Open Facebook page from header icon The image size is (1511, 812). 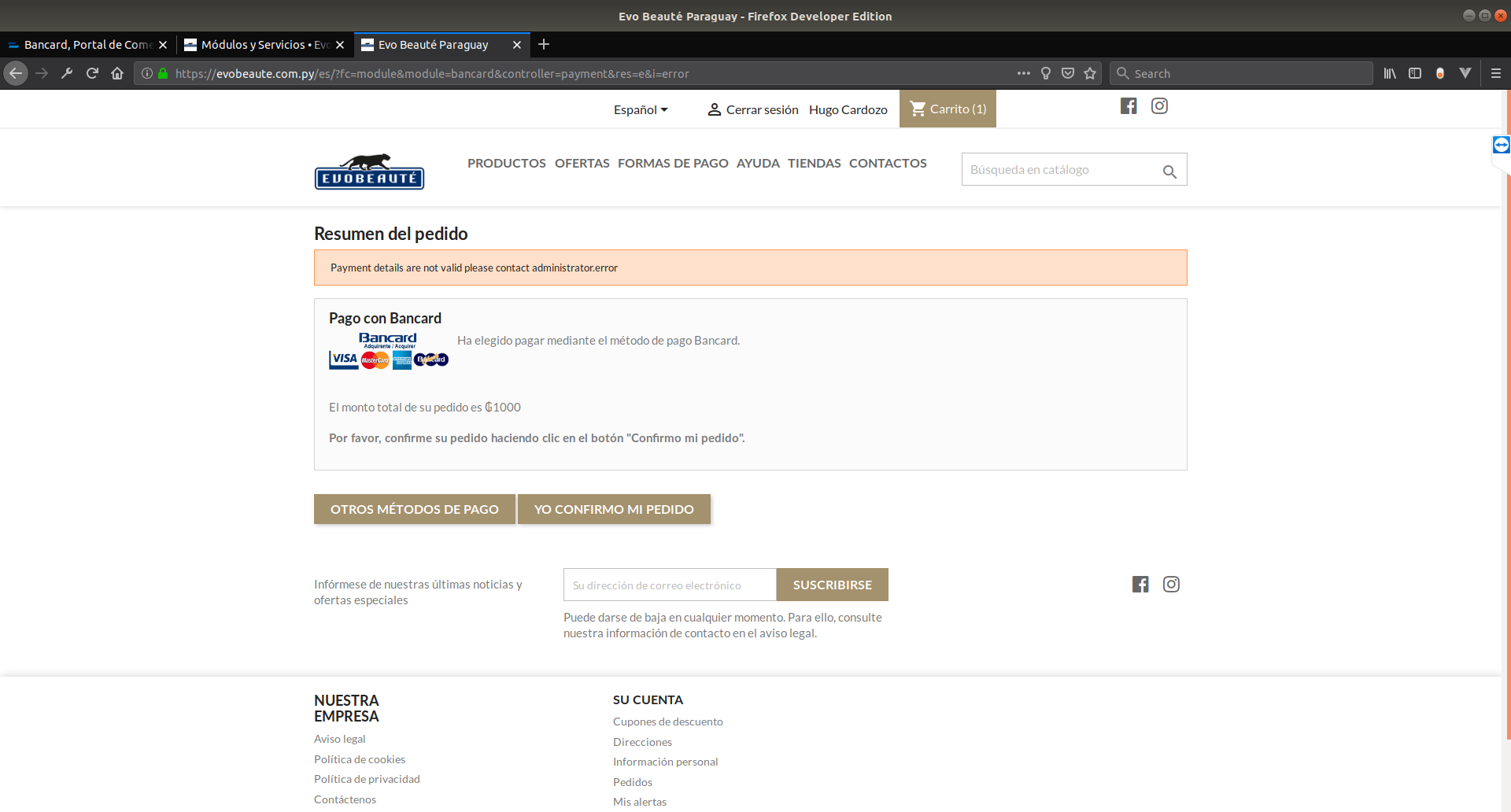[1129, 106]
